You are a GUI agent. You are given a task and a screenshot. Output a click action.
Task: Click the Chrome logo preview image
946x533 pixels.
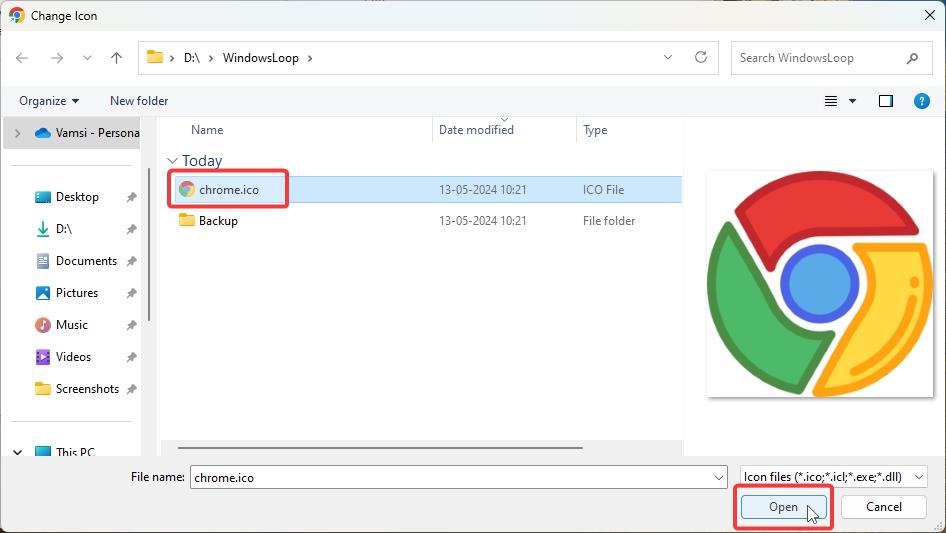(x=819, y=284)
